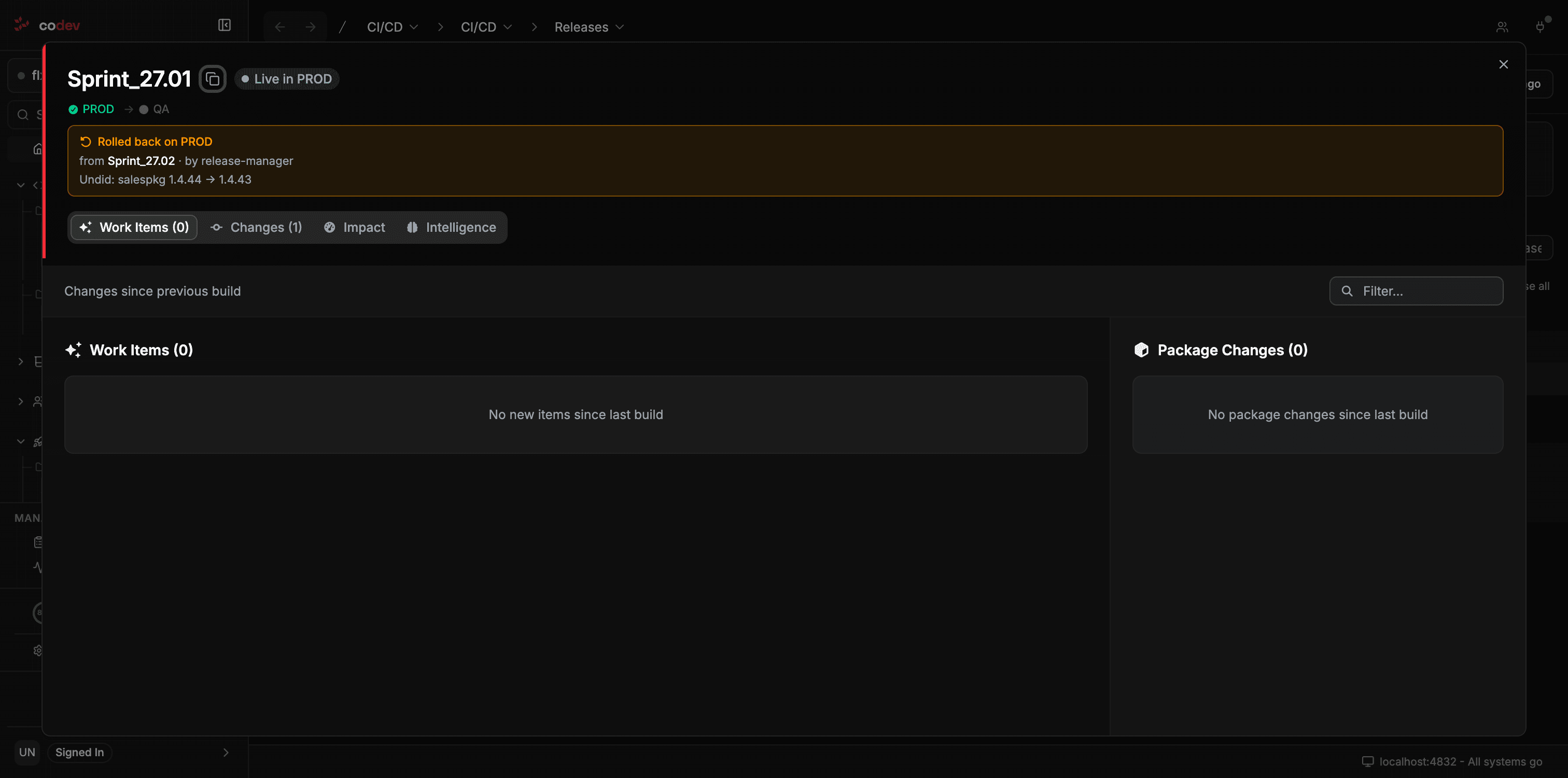Screen dimensions: 1568x778
Task: Click the magnifier icon in the Filter box
Action: point(1347,291)
